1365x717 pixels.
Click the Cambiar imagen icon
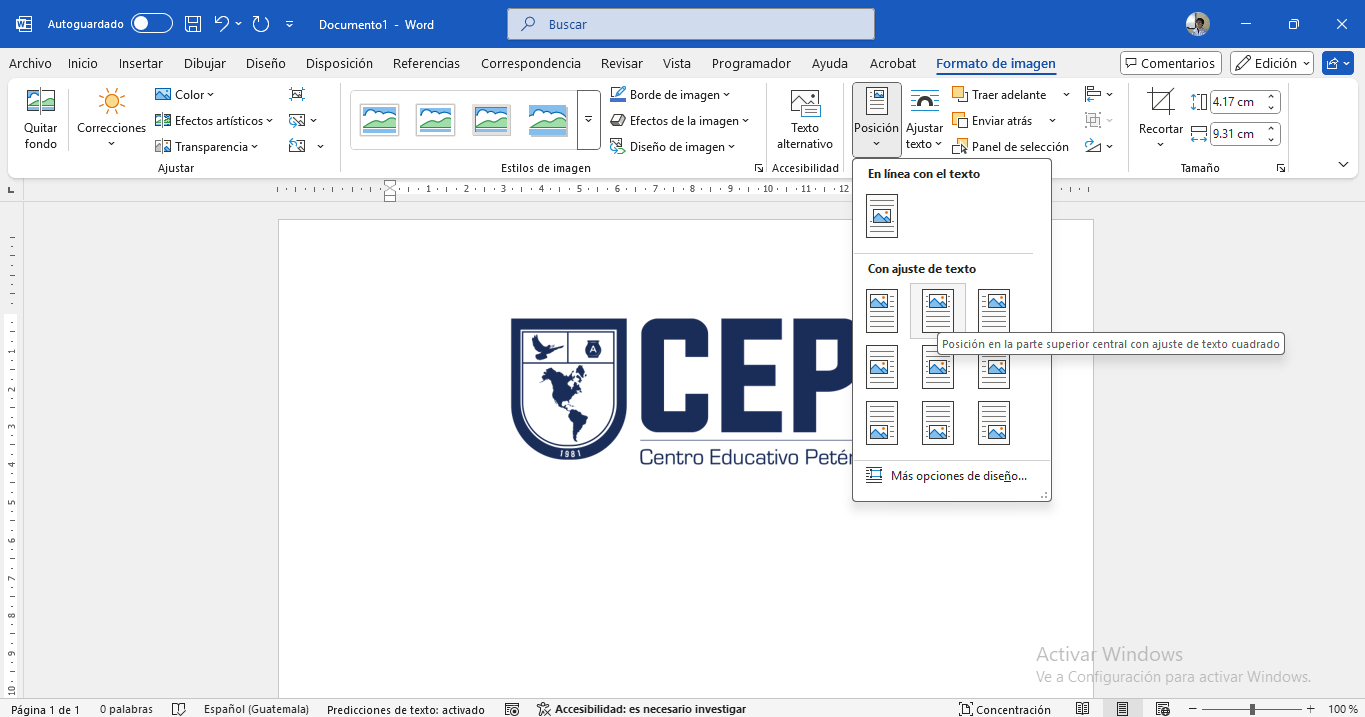(297, 120)
